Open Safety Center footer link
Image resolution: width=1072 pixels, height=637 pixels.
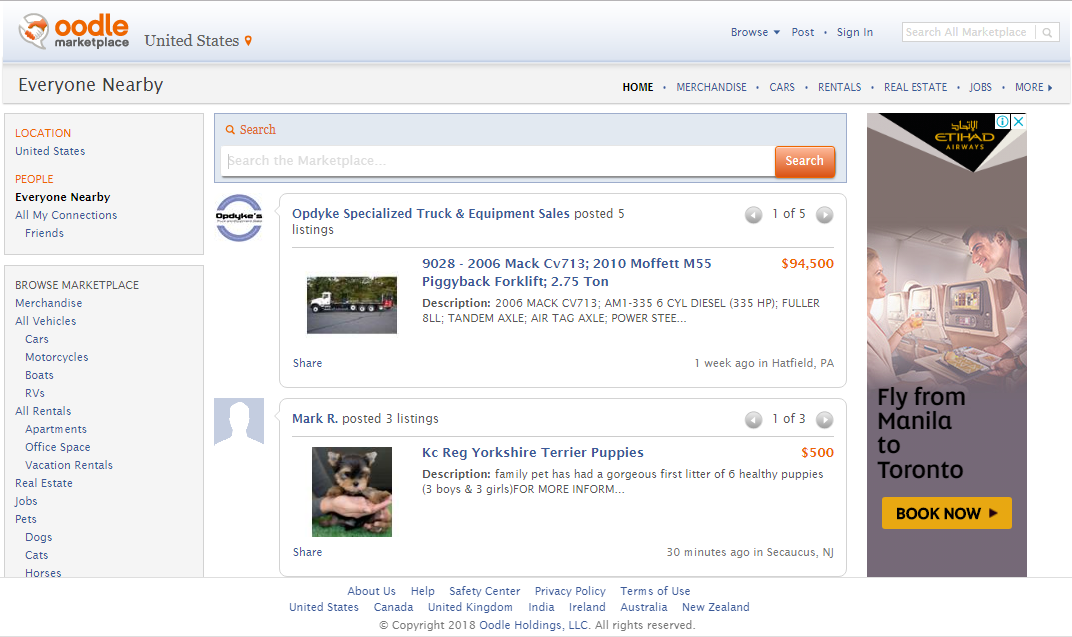click(x=485, y=591)
